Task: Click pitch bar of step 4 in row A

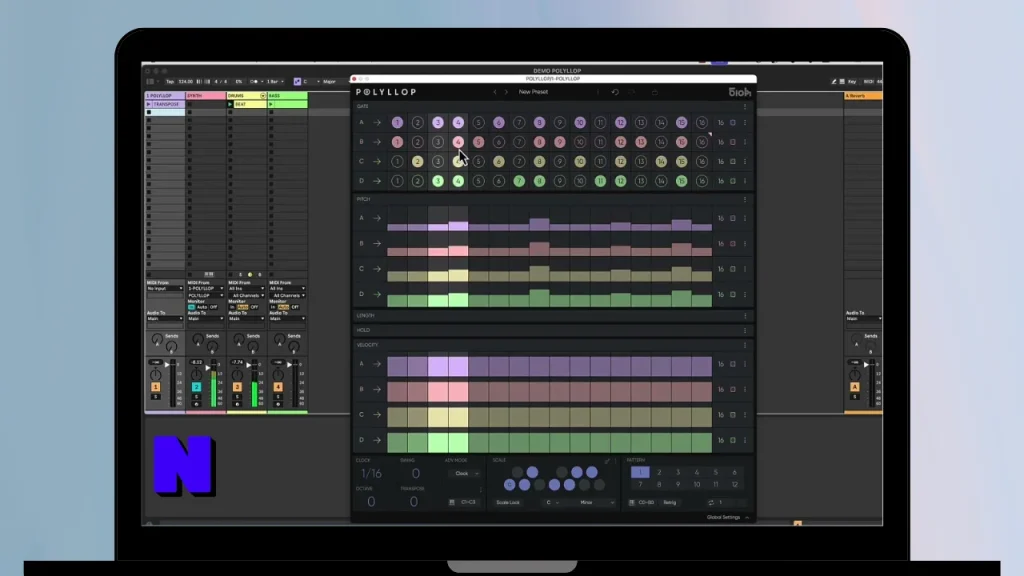Action: pos(458,226)
